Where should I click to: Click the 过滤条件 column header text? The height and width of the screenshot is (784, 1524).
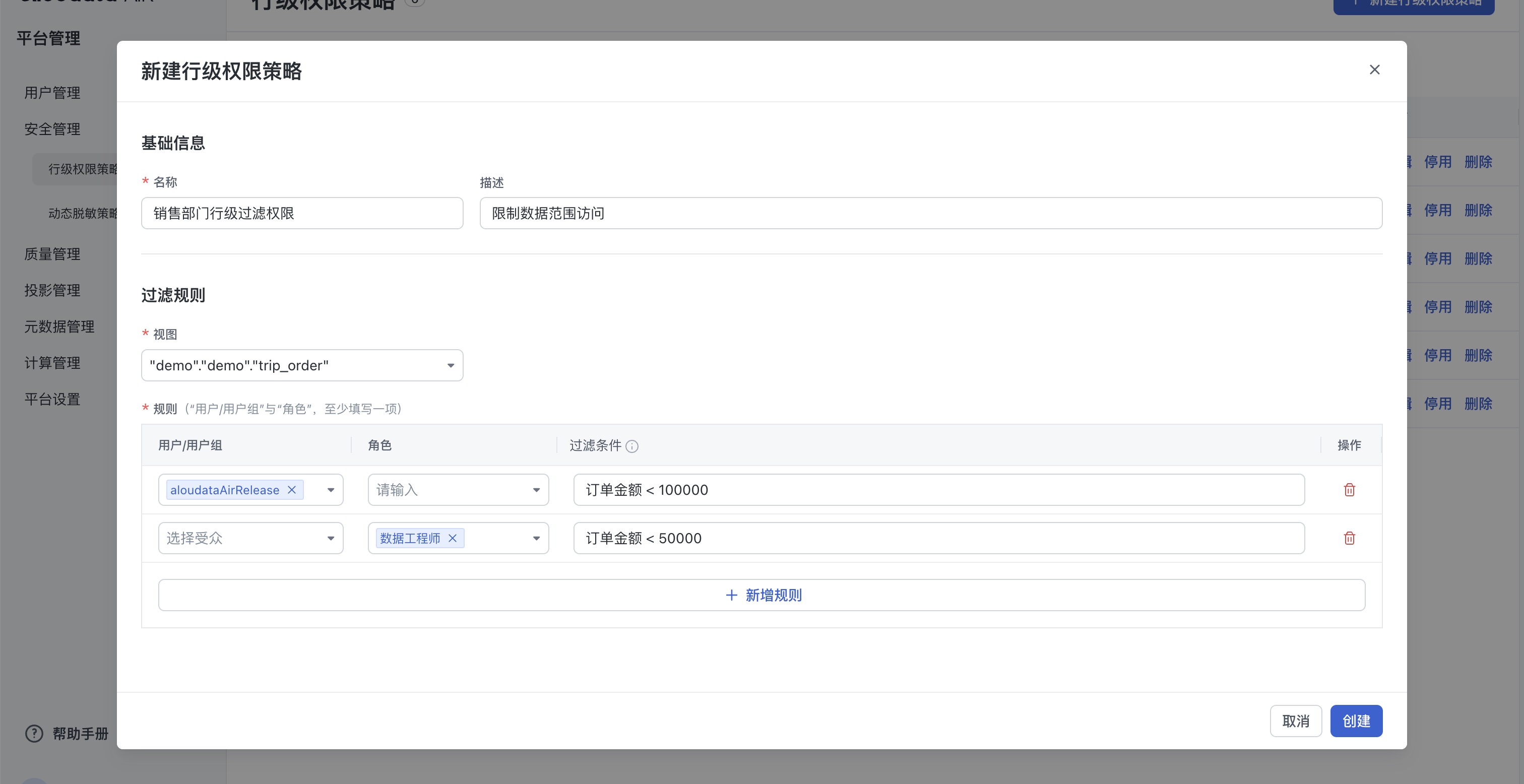[x=595, y=445]
